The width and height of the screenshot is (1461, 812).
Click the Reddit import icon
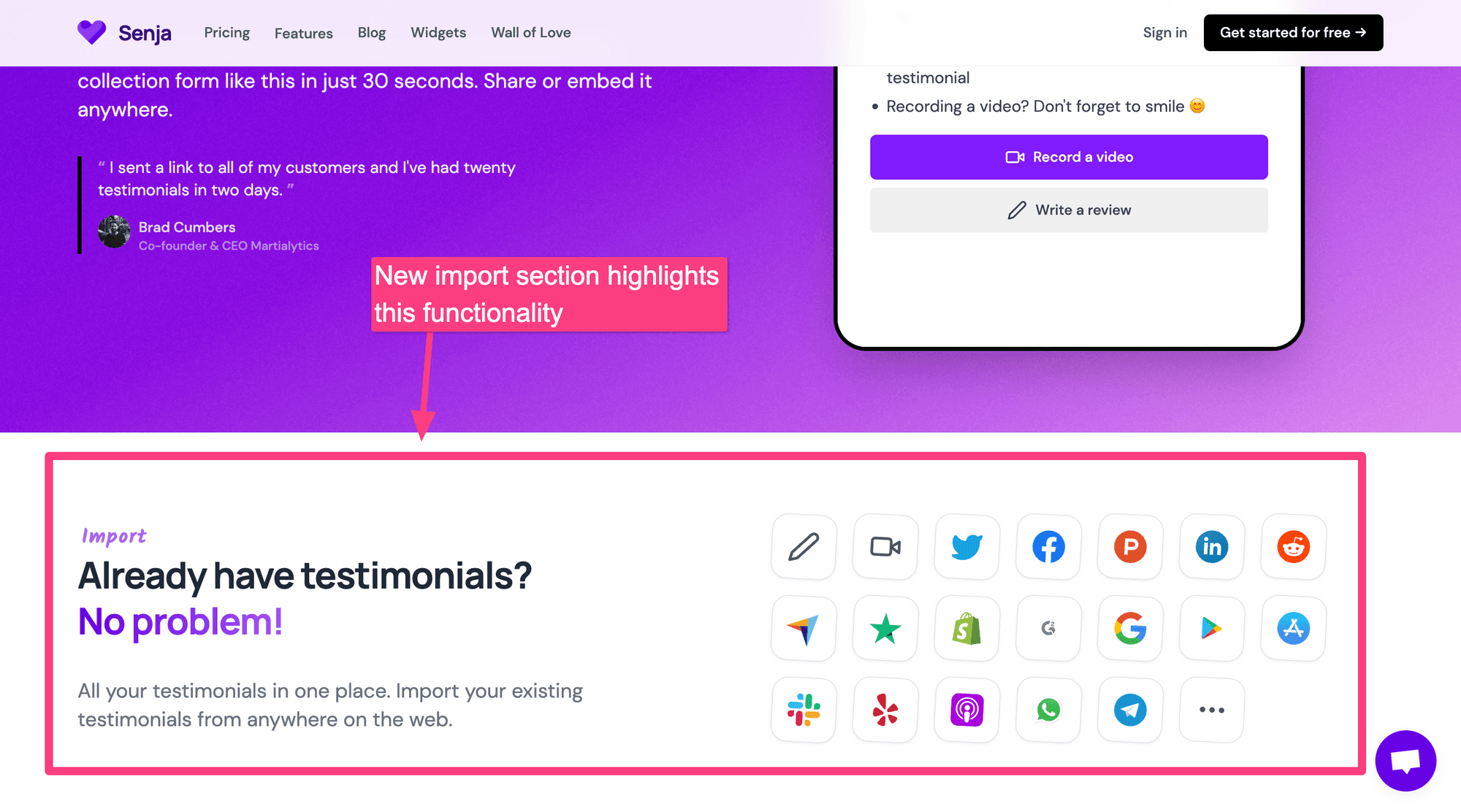coord(1294,547)
